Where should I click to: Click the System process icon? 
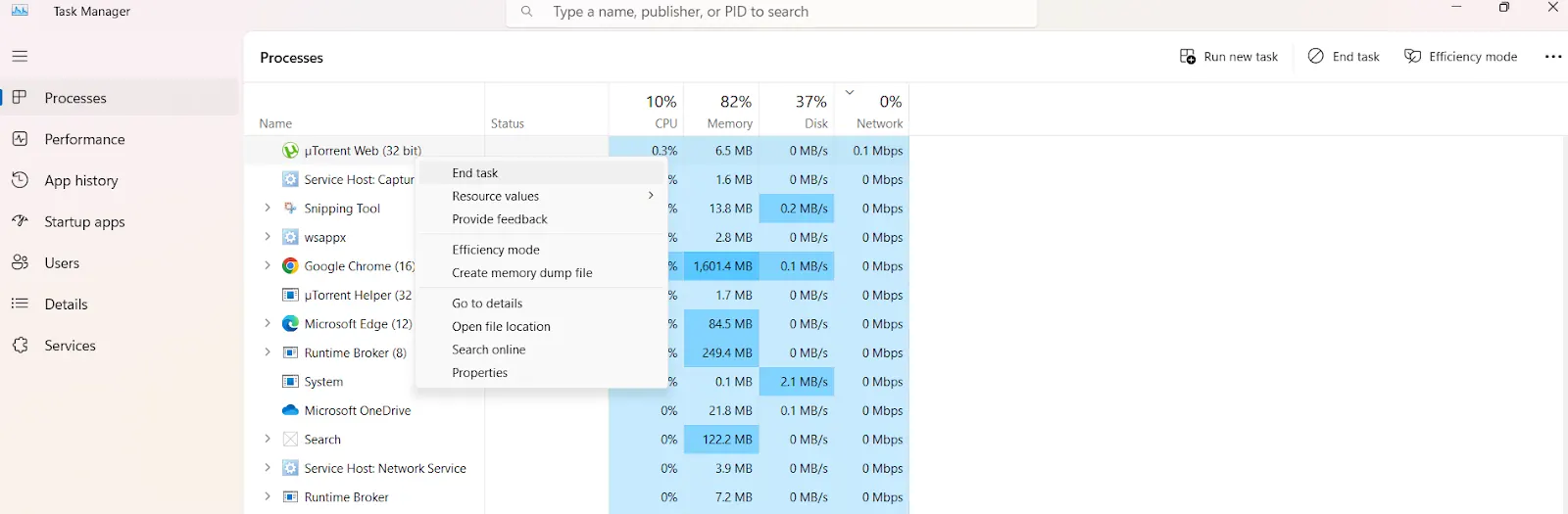(290, 382)
